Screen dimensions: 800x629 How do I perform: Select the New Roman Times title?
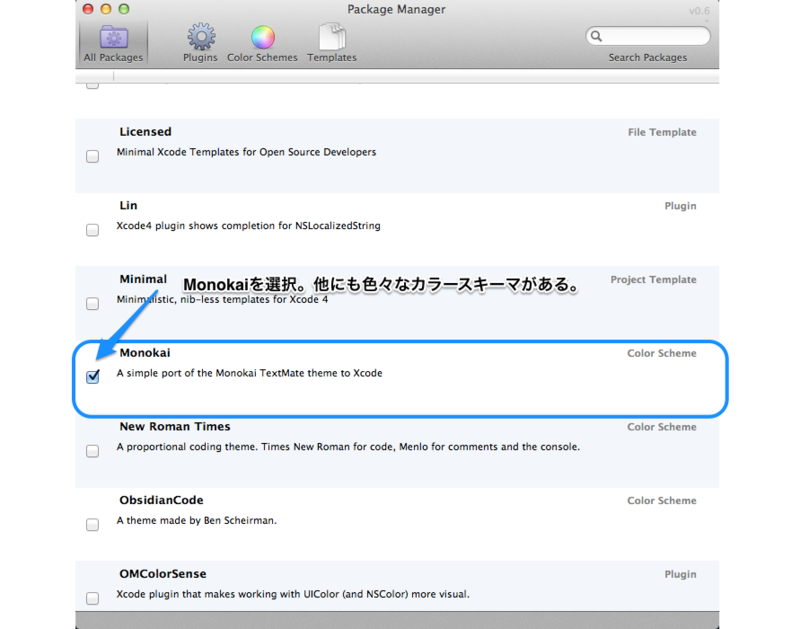(175, 426)
